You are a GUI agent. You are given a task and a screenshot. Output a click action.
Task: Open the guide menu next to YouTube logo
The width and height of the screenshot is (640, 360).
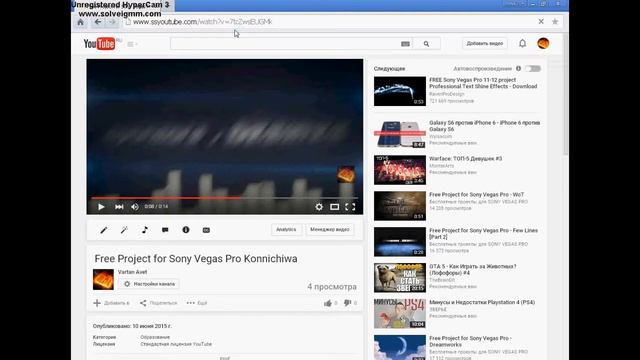click(132, 44)
